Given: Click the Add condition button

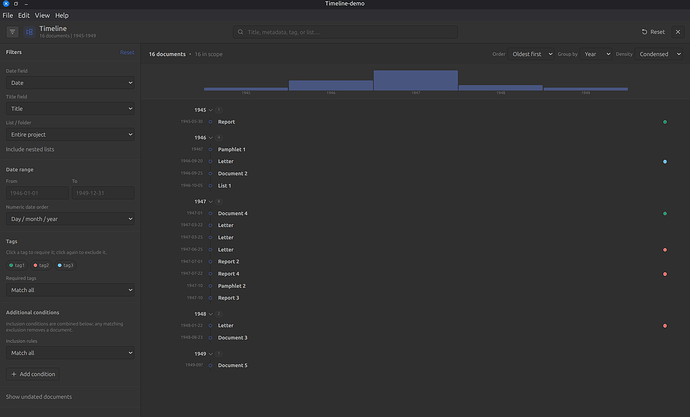Looking at the screenshot, I should tap(33, 374).
